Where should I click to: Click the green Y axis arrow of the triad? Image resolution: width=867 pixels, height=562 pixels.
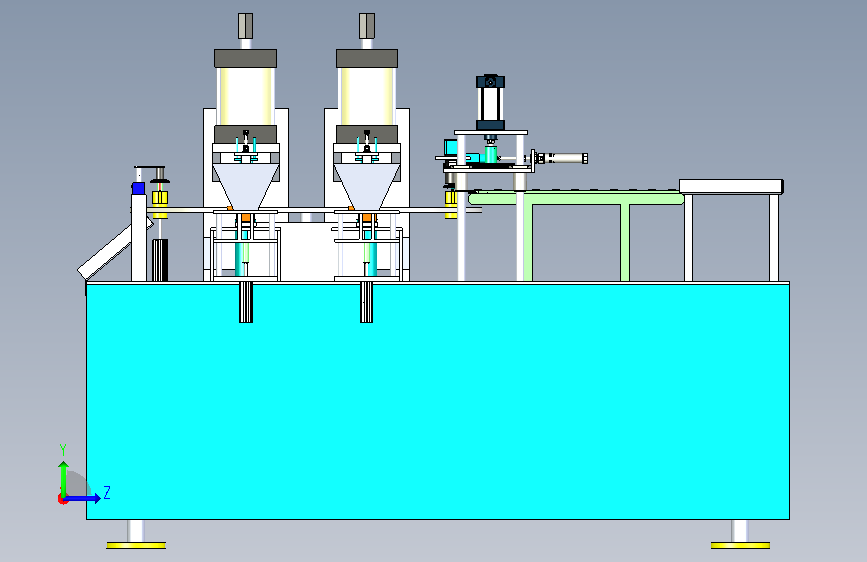[x=64, y=479]
